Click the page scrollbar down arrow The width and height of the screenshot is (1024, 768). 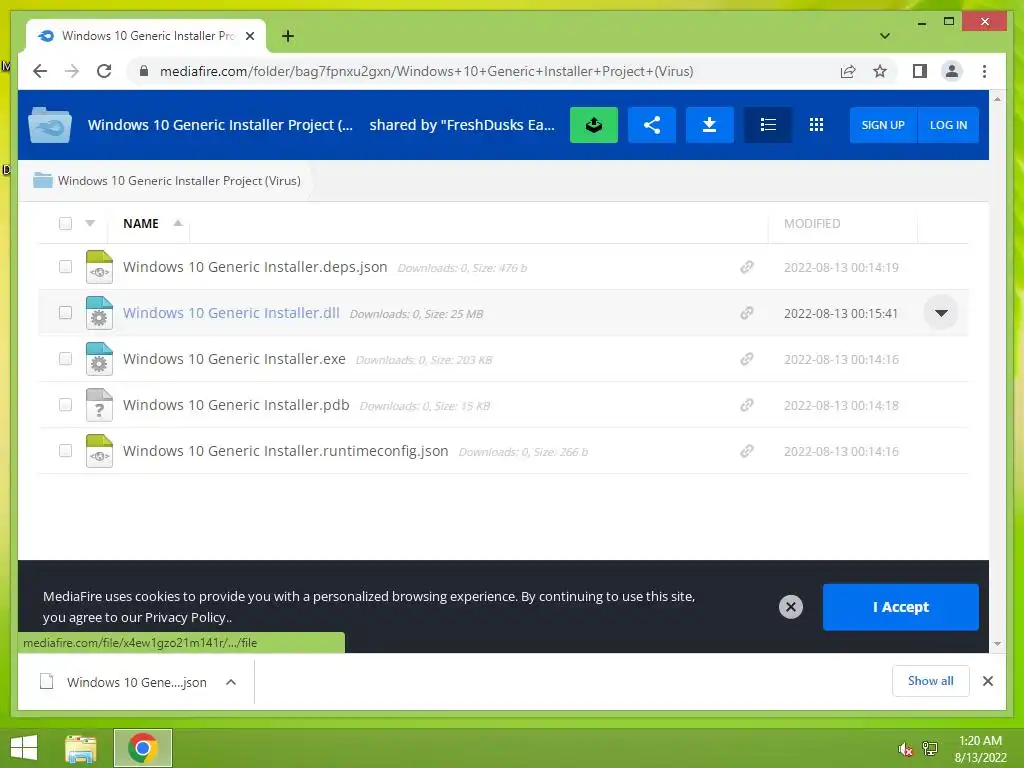(x=997, y=643)
